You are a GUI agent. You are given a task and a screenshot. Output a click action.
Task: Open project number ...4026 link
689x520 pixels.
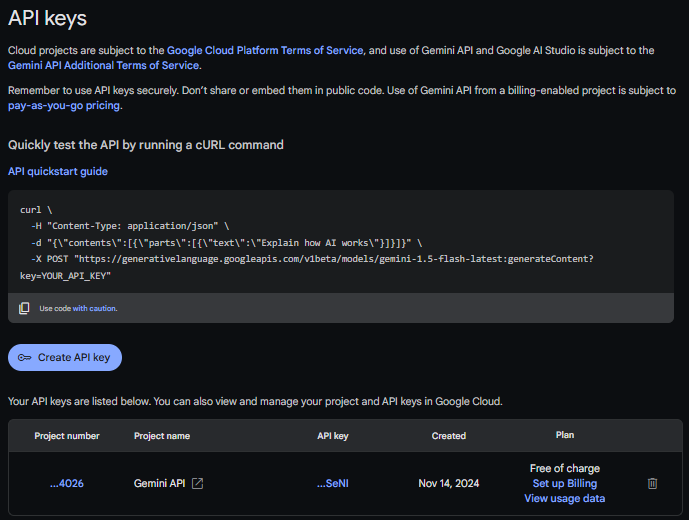(67, 484)
